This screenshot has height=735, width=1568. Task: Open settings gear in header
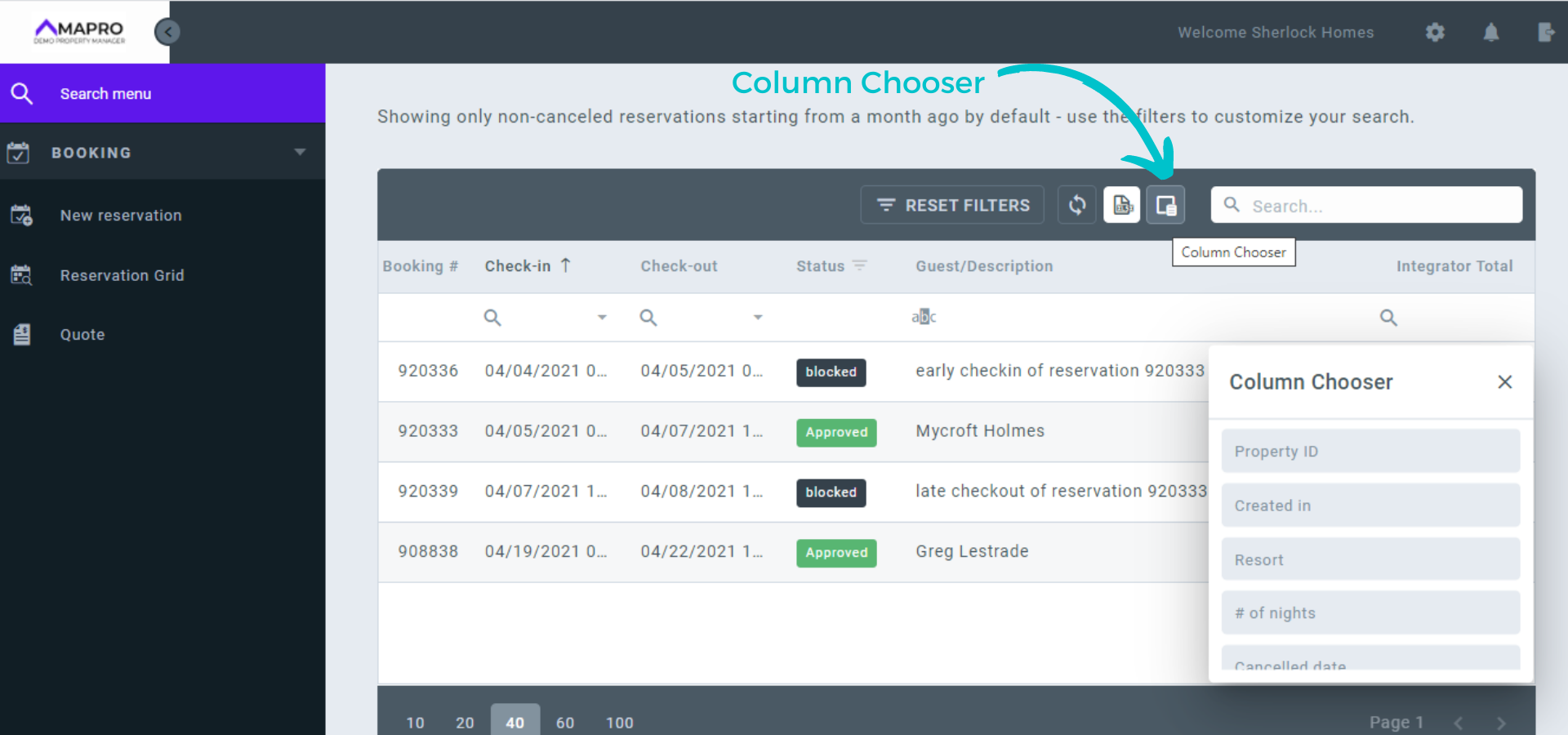pyautogui.click(x=1435, y=33)
